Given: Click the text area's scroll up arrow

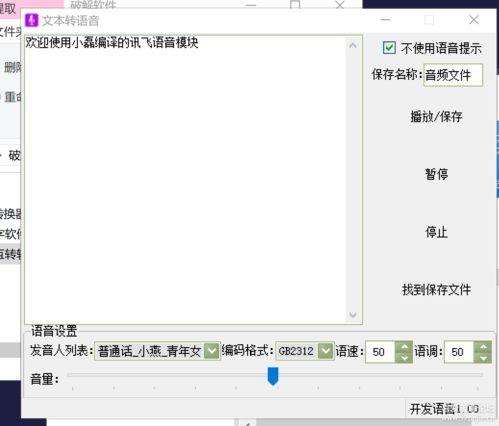Looking at the screenshot, I should tap(353, 45).
